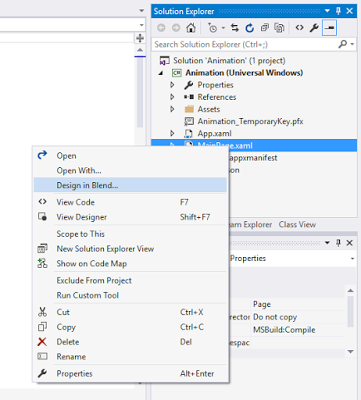This screenshot has width=361, height=400.
Task: Choose View Designer menu entry
Action: tap(130, 217)
